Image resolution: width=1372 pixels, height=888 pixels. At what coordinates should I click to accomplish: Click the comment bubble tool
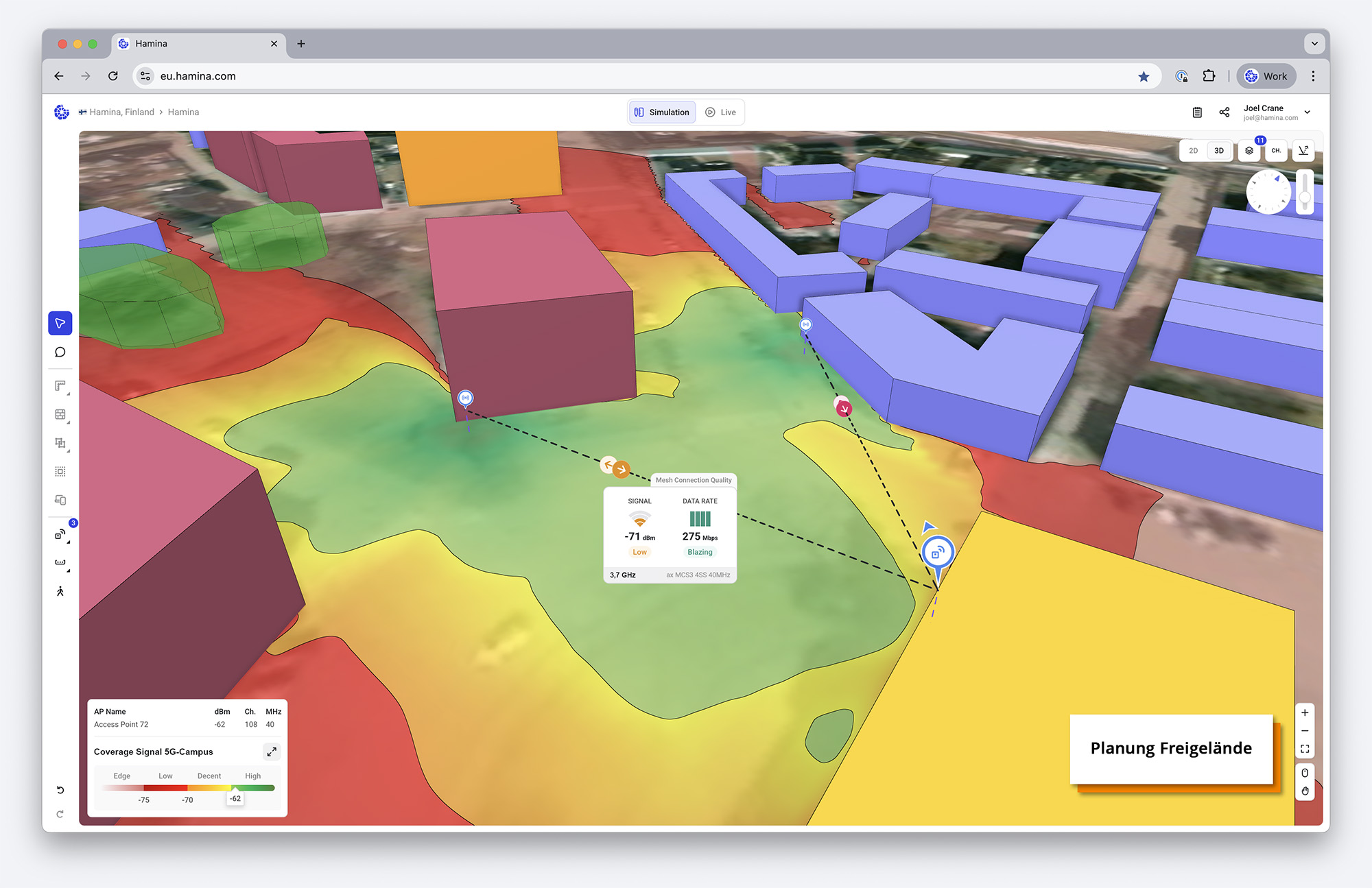[x=60, y=352]
